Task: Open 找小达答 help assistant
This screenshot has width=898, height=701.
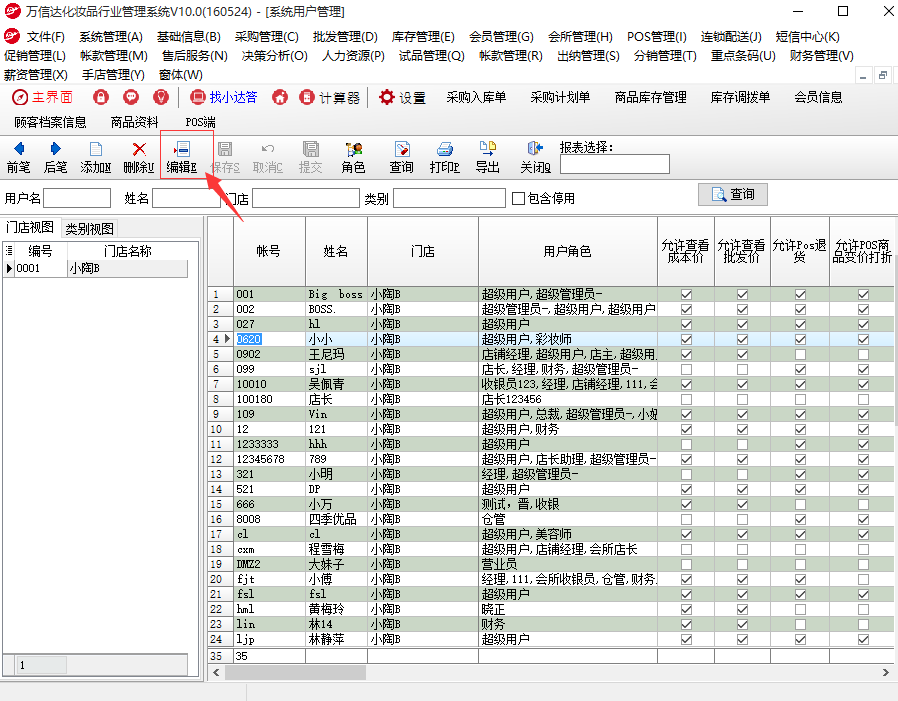Action: click(x=223, y=97)
